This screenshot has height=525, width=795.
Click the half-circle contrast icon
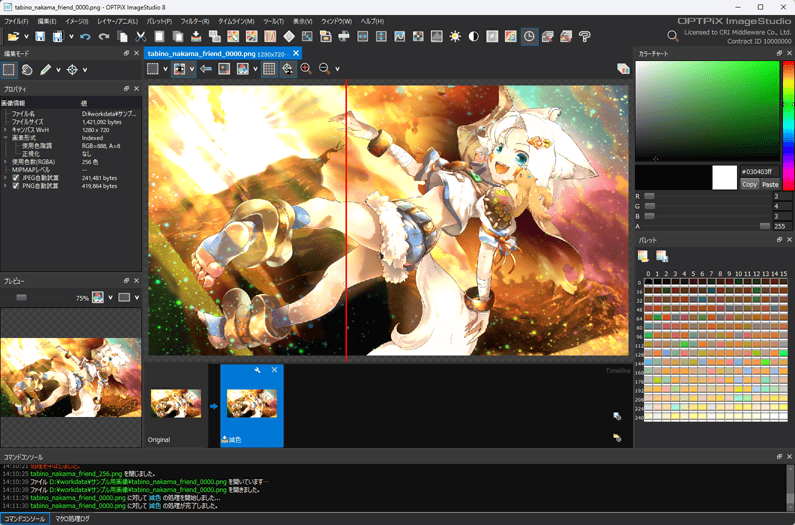474,37
